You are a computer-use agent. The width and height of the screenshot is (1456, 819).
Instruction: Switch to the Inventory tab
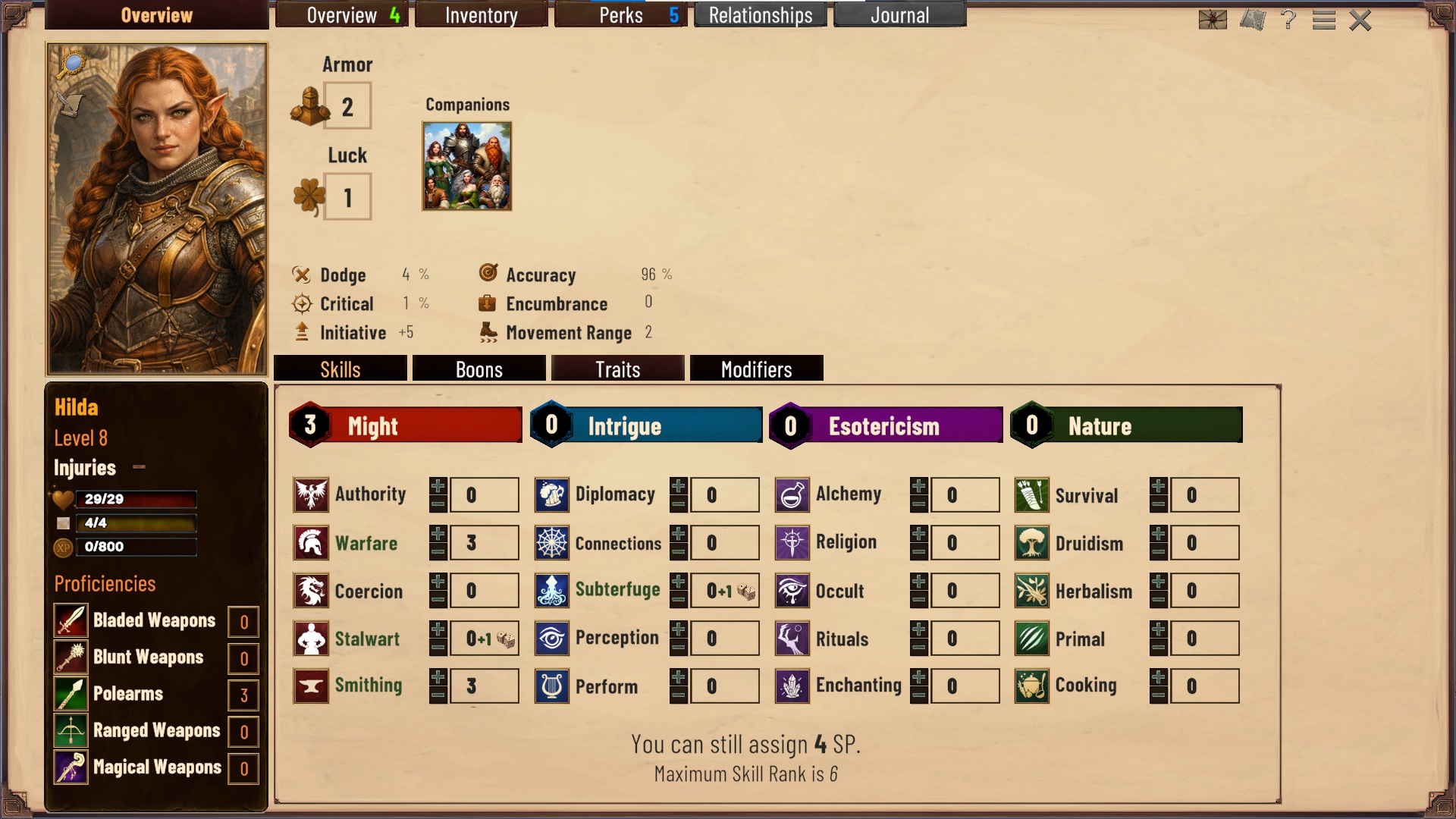[482, 15]
